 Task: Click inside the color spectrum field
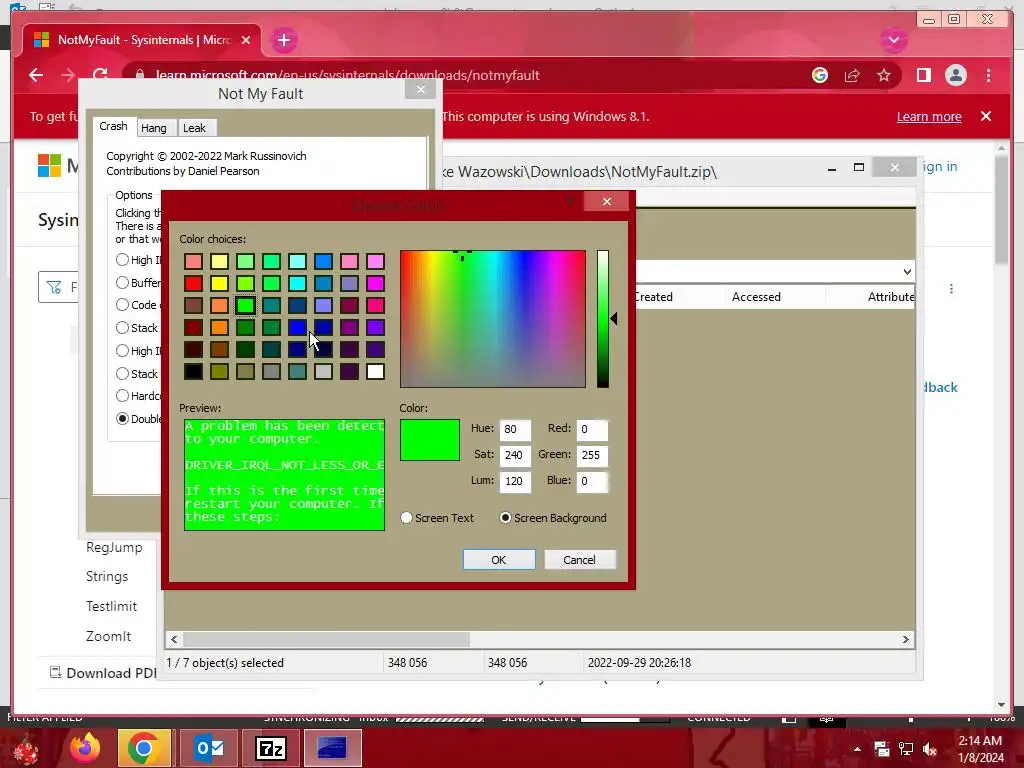[493, 319]
